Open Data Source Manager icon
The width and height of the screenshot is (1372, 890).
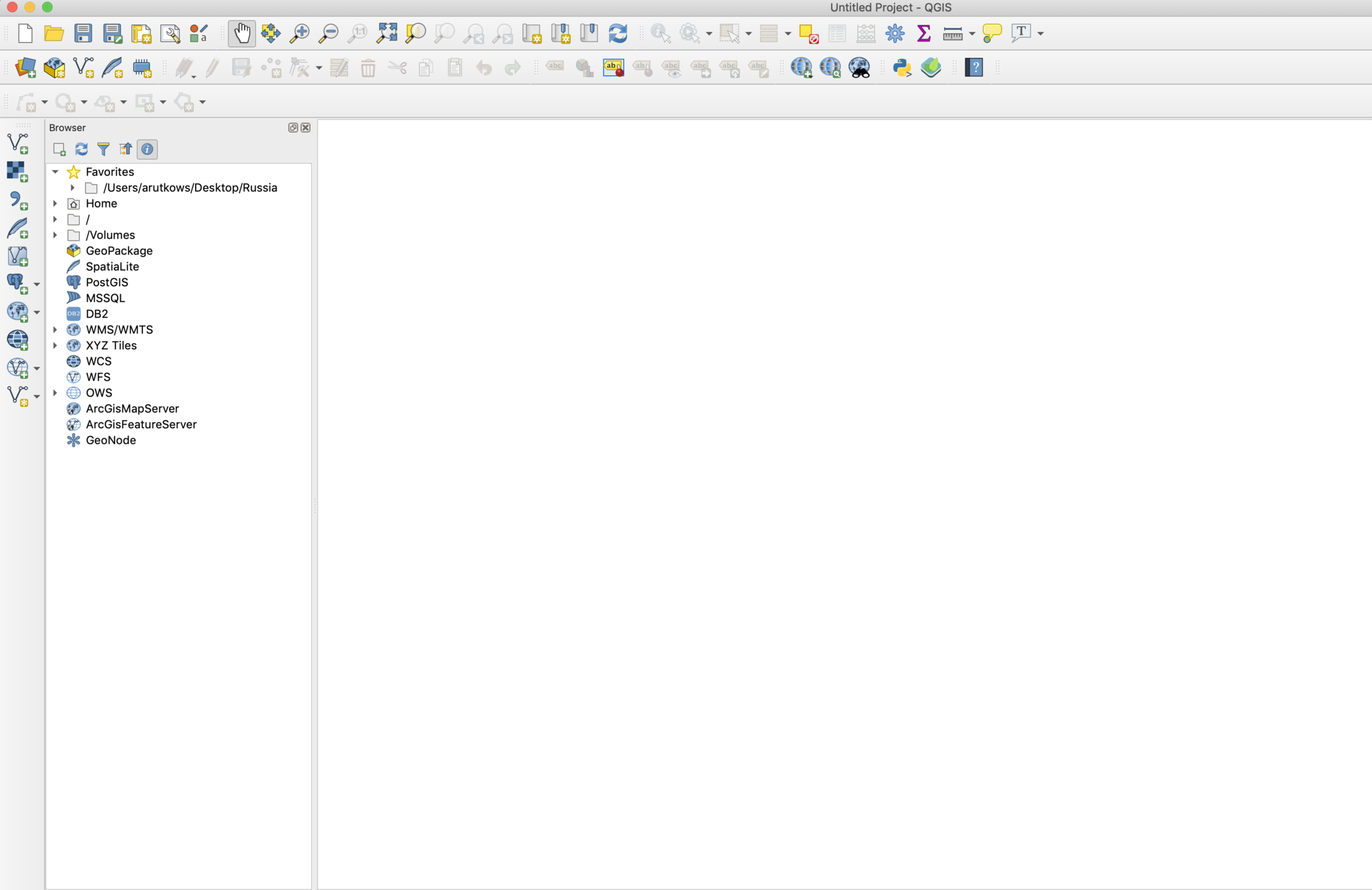point(25,67)
